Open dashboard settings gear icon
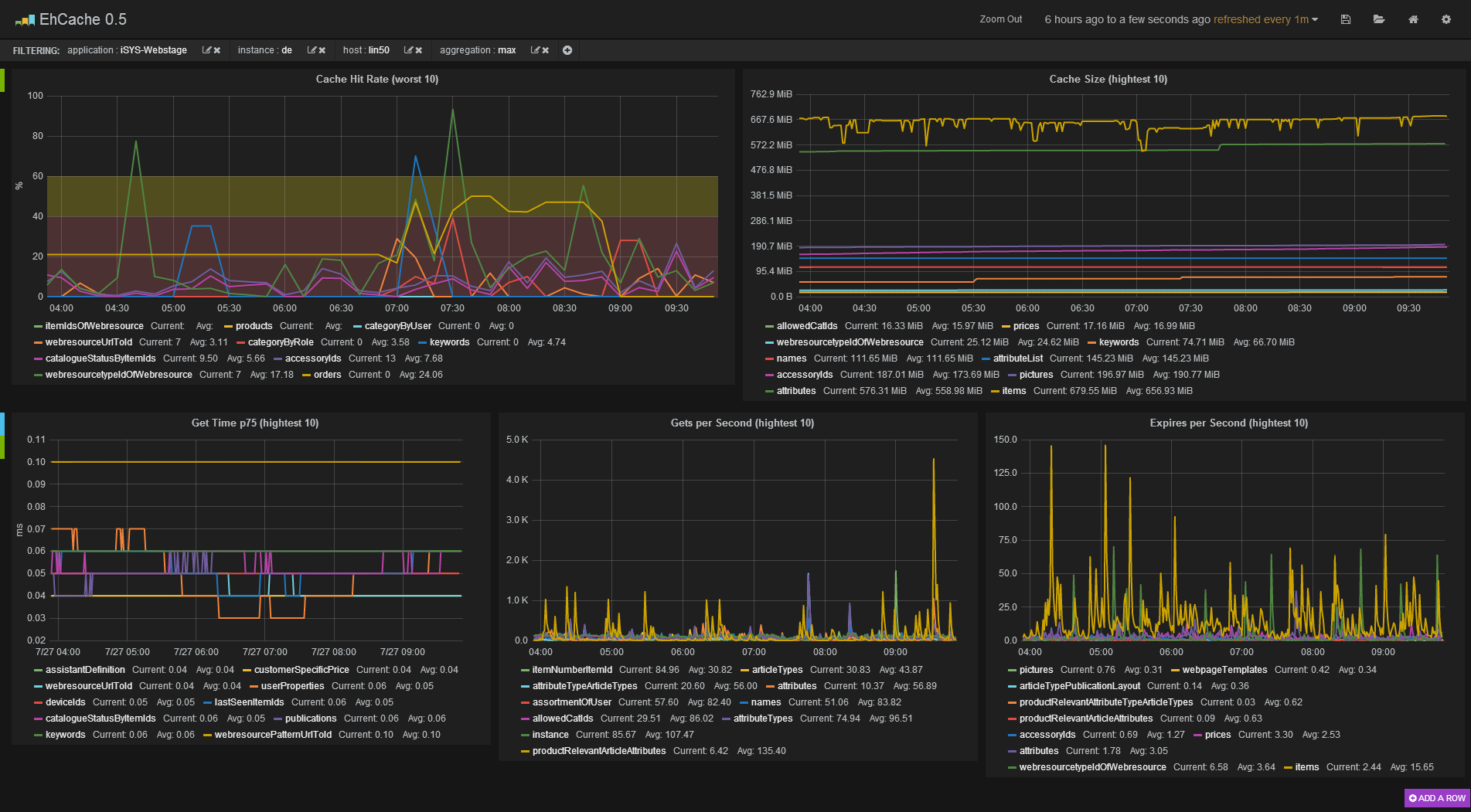The width and height of the screenshot is (1471, 812). pos(1446,19)
